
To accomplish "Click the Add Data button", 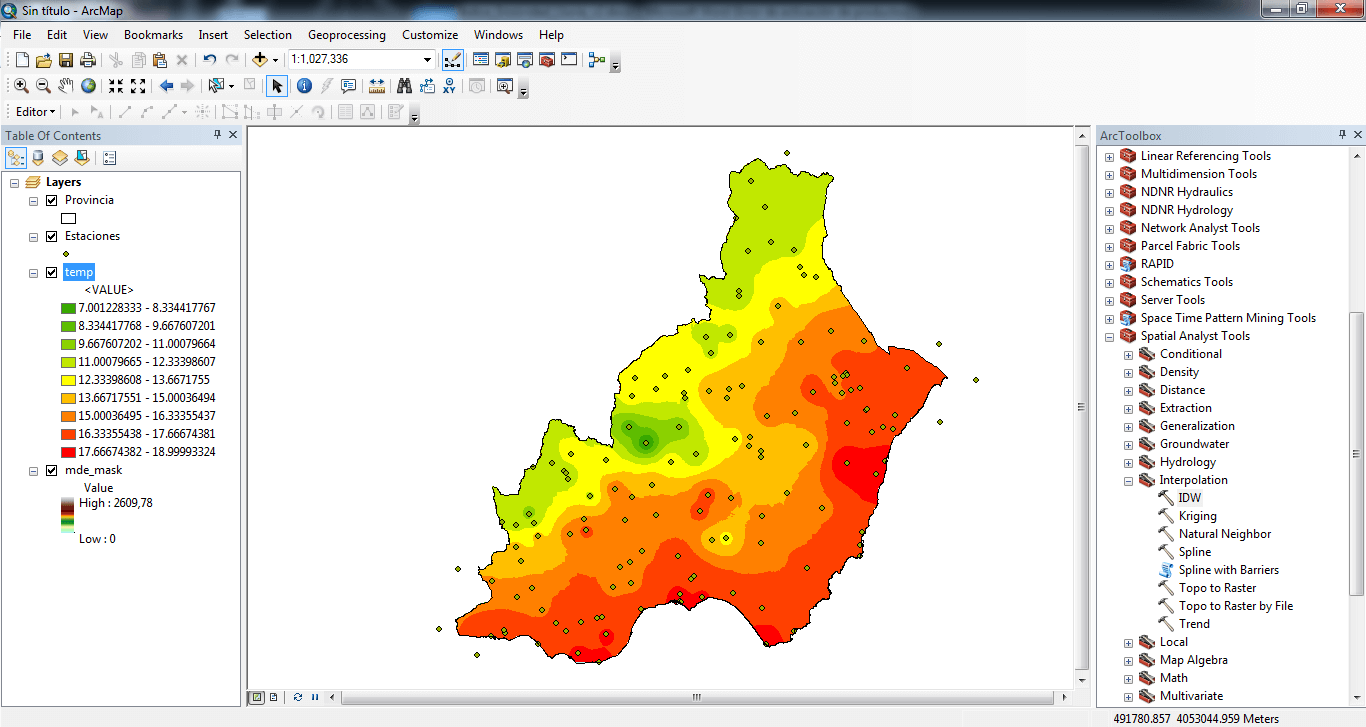I will click(260, 60).
